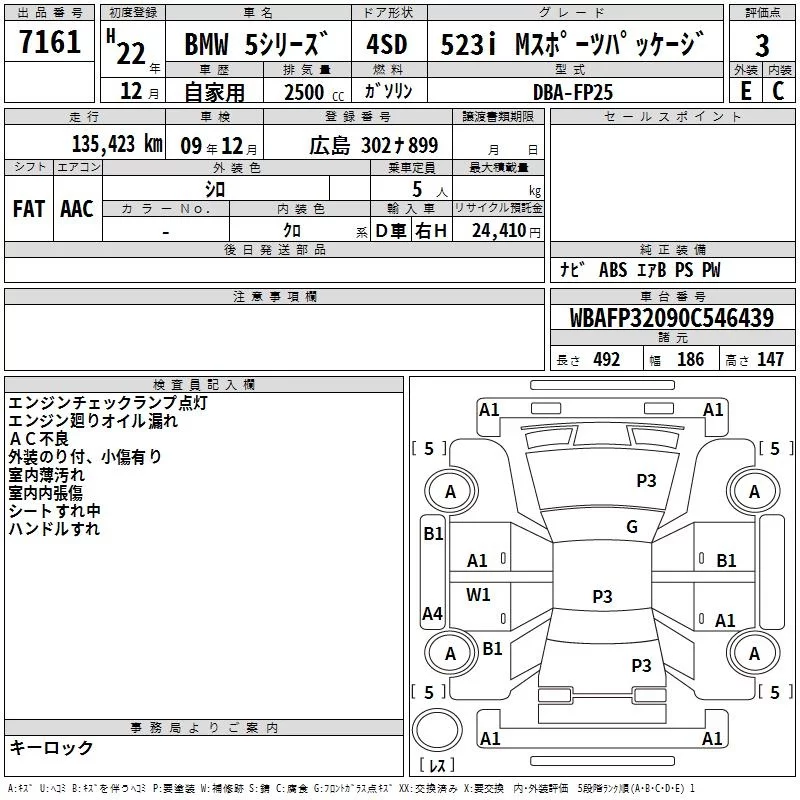Image resolution: width=800 pixels, height=800 pixels.
Task: Click width value 186
Action: pos(690,360)
